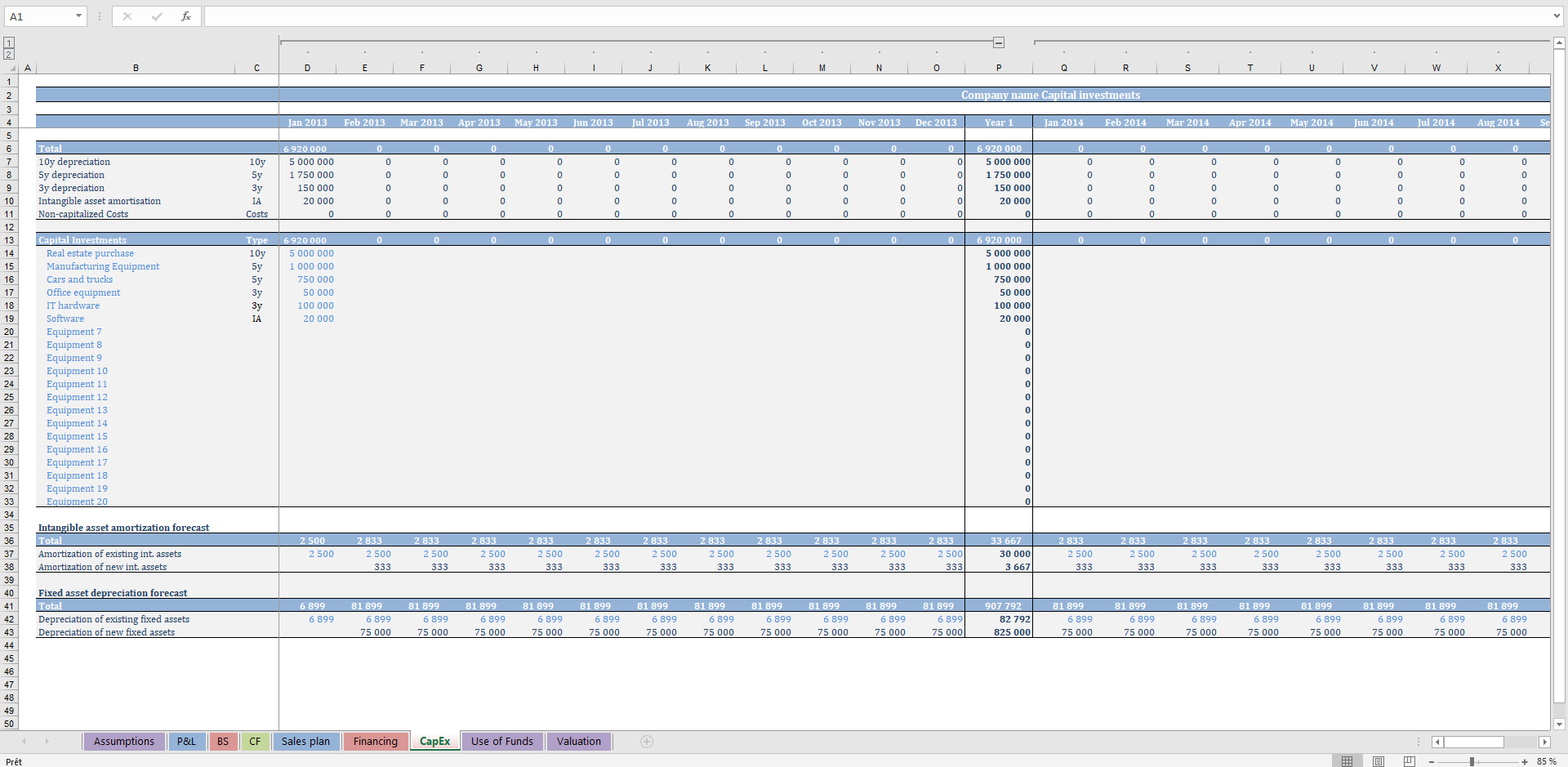1568x767 pixels.
Task: Click inside the formula bar input
Action: coord(878,16)
